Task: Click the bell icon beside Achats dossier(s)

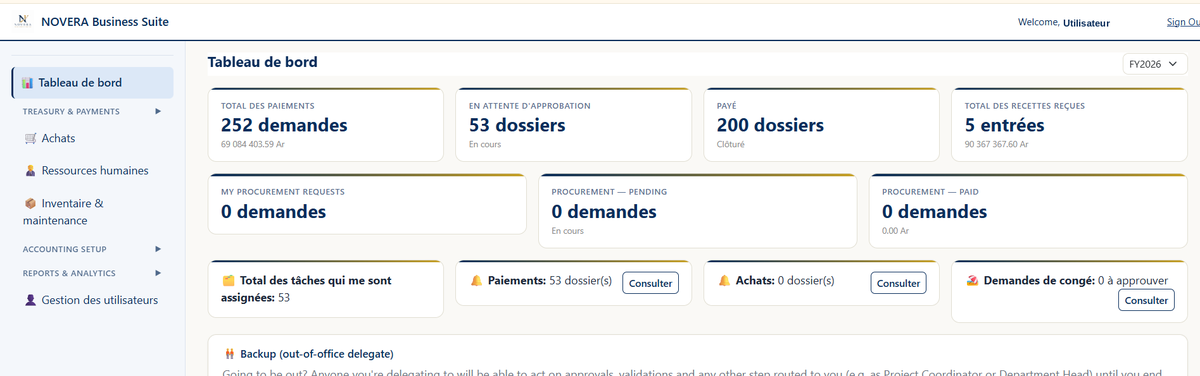Action: click(x=724, y=281)
